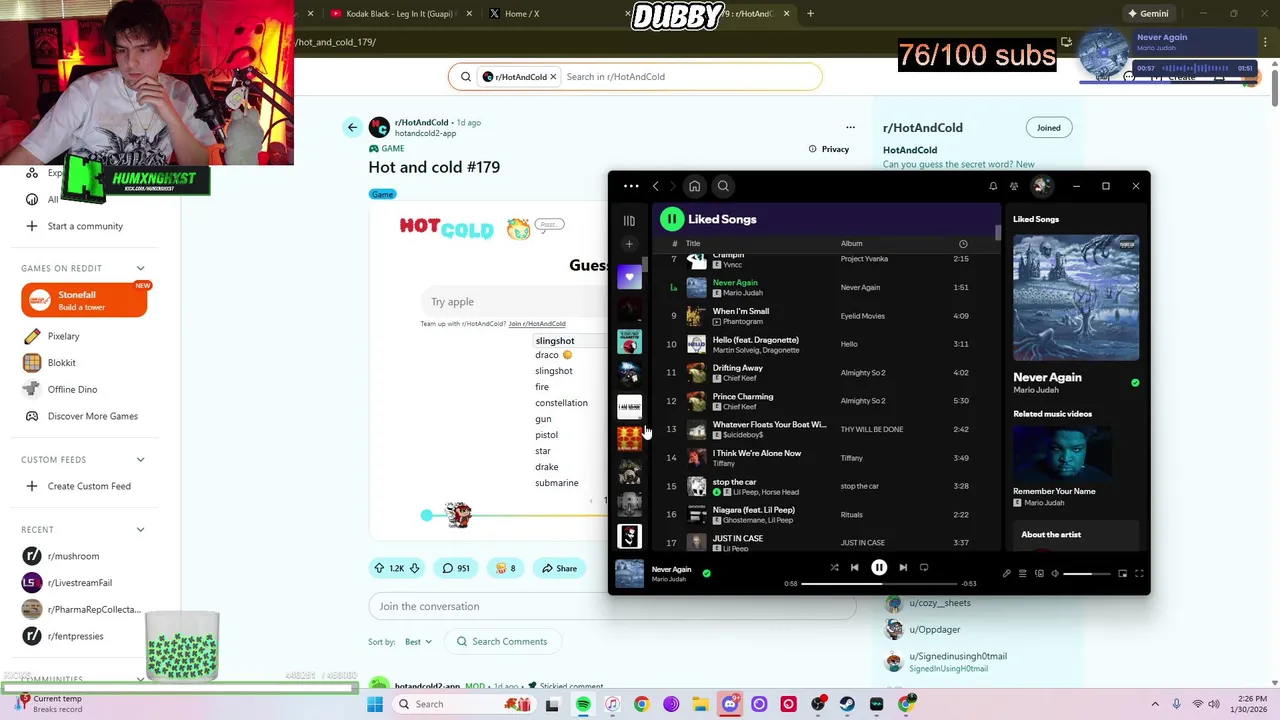
Task: Go back in Spotify navigation
Action: click(656, 186)
